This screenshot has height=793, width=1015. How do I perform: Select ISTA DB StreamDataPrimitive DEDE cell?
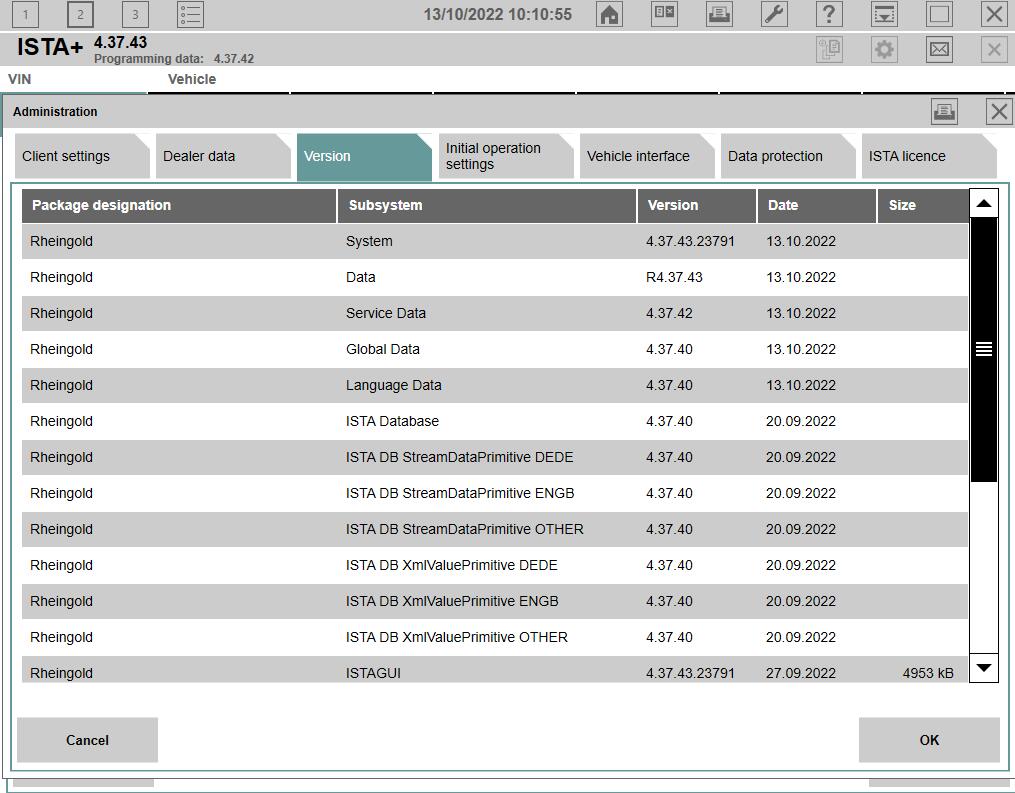click(460, 458)
